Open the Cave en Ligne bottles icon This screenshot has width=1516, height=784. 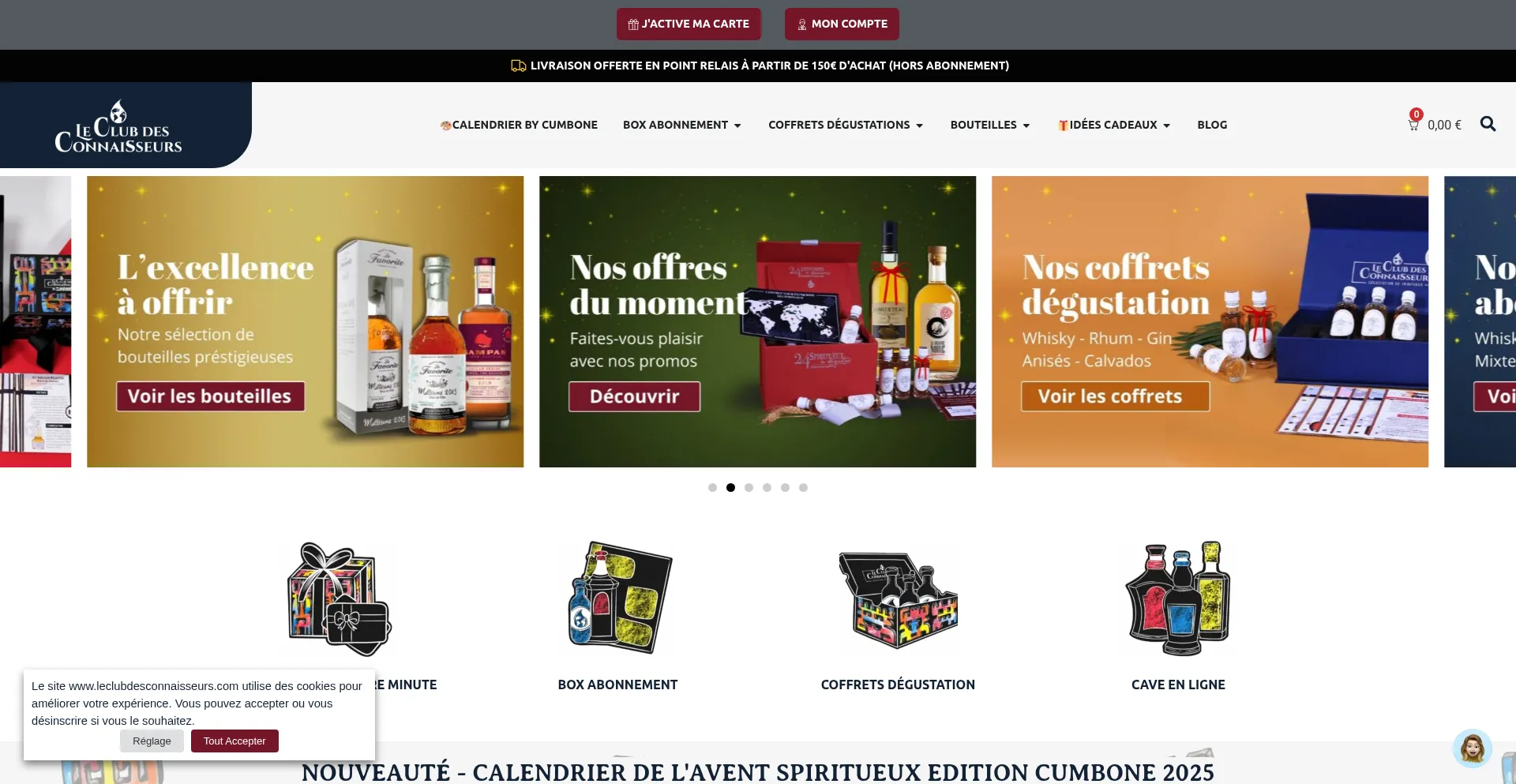click(1178, 598)
